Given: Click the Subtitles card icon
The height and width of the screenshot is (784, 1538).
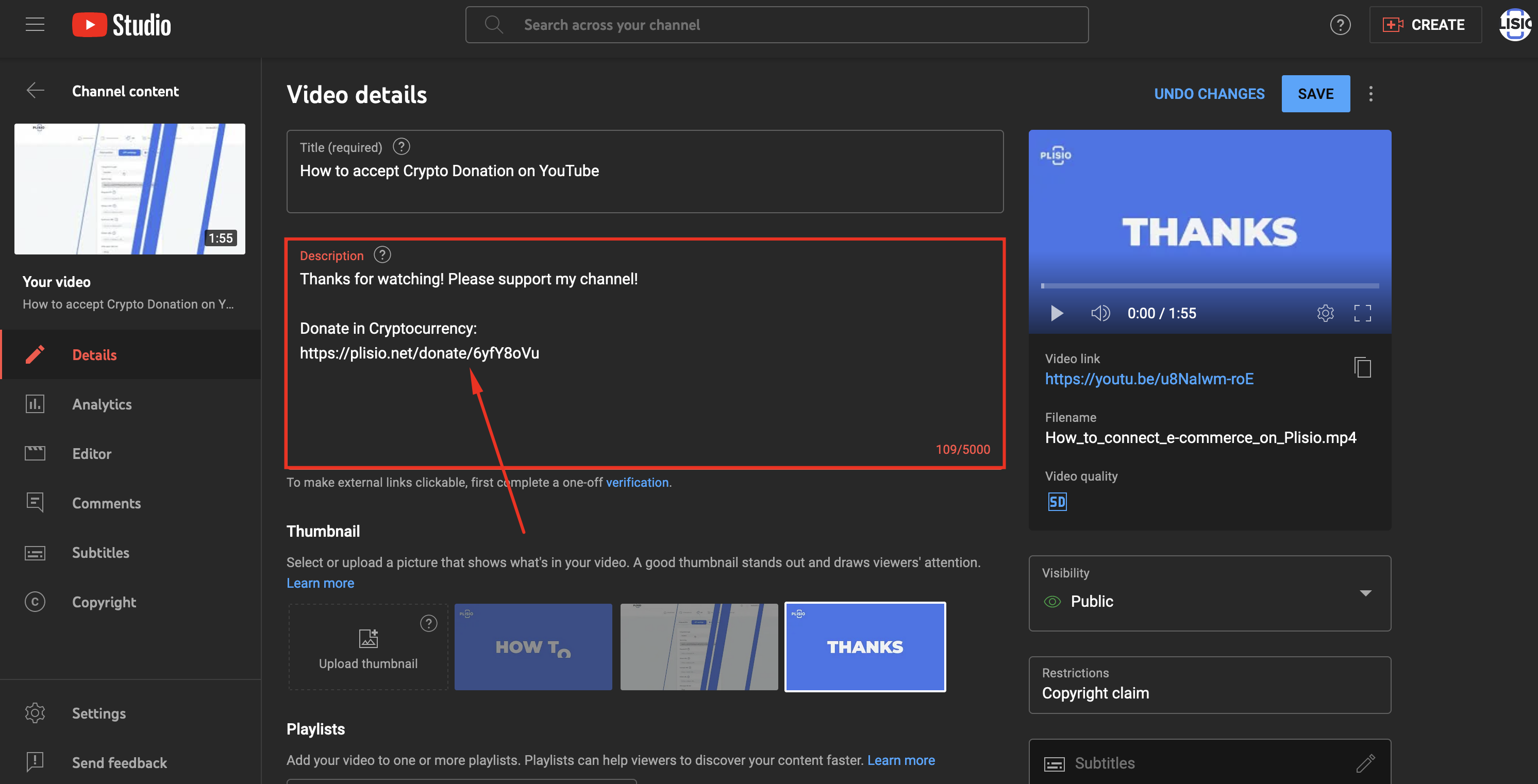Looking at the screenshot, I should pyautogui.click(x=1054, y=764).
